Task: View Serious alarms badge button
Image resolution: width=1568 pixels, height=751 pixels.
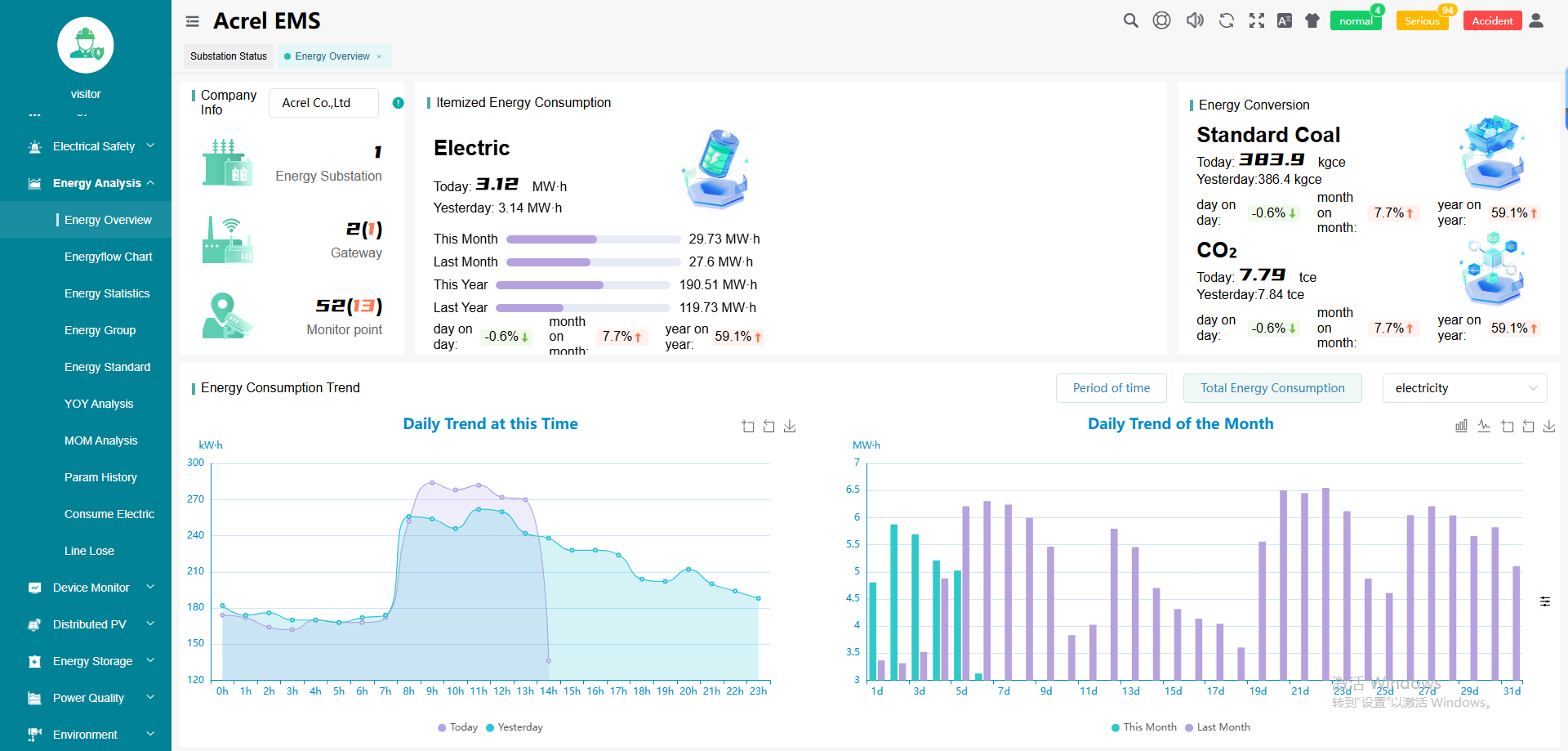Action: tap(1422, 21)
